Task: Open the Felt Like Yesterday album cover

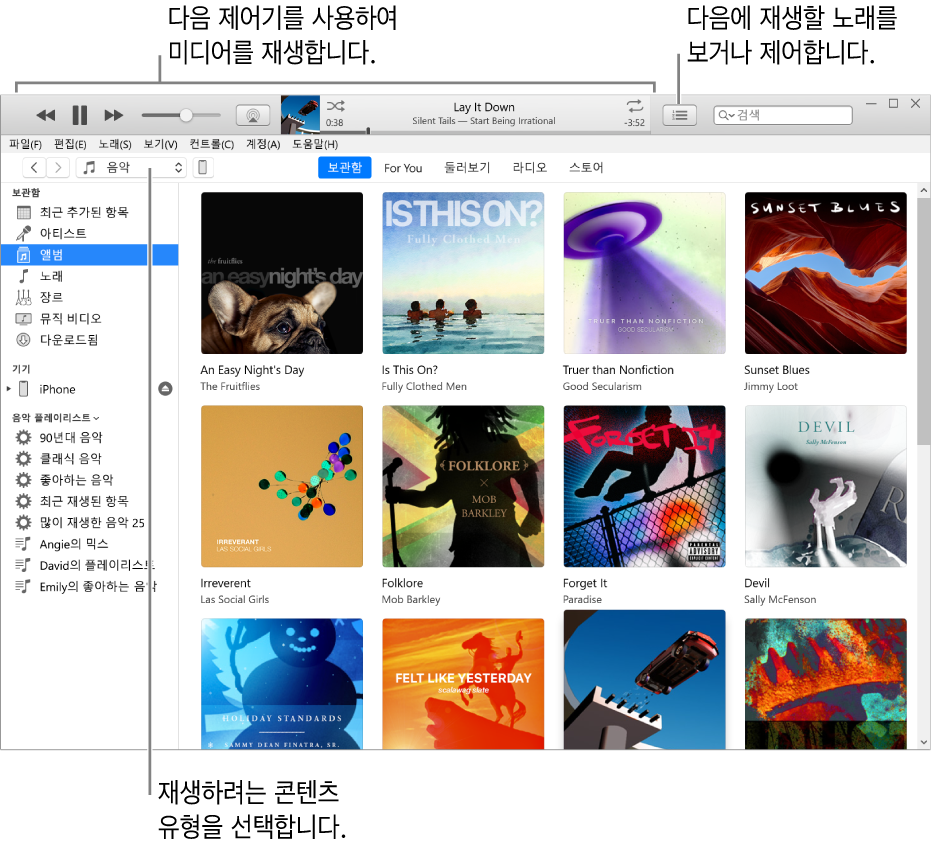Action: pyautogui.click(x=463, y=683)
